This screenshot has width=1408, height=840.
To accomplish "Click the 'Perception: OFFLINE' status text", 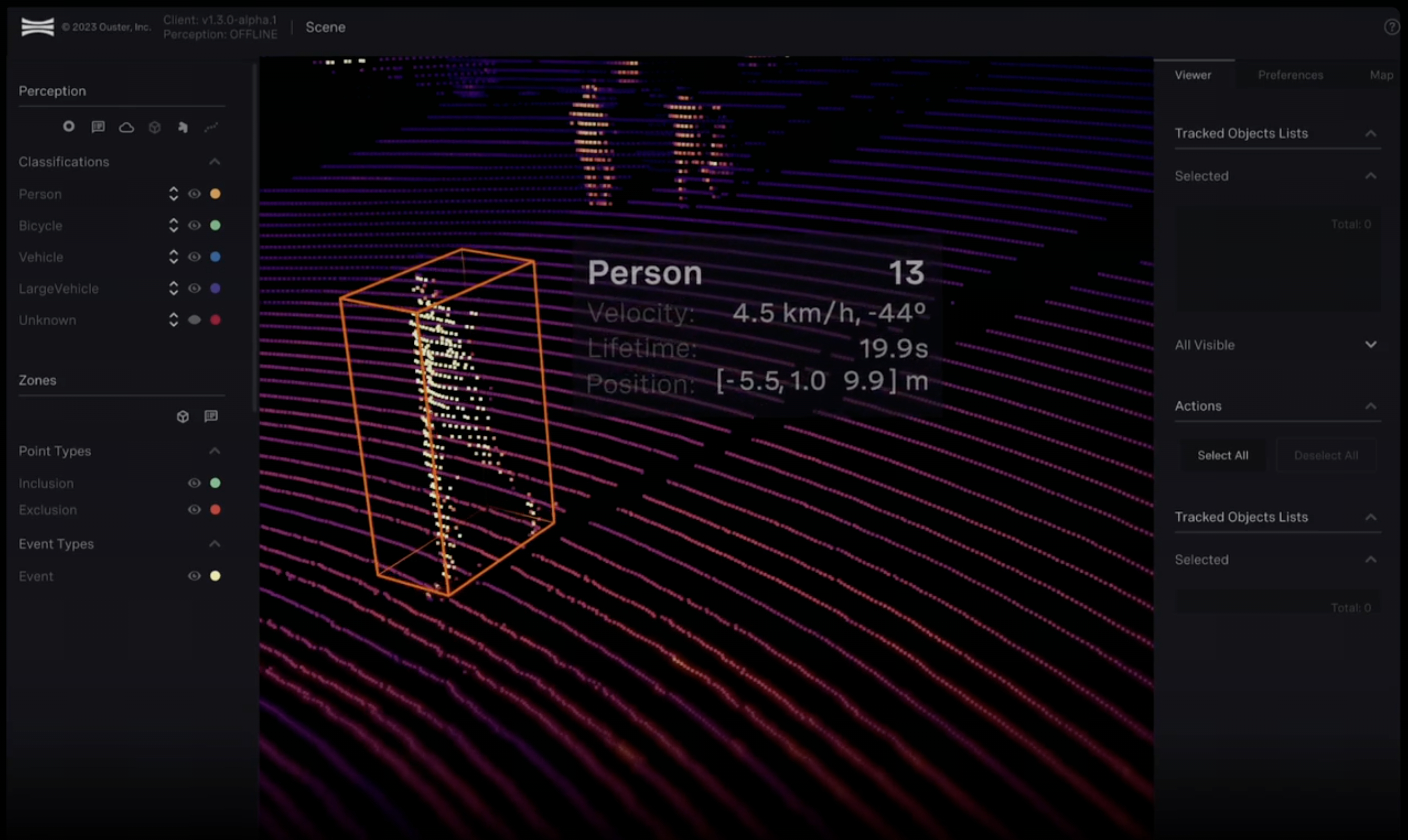I will pos(220,35).
